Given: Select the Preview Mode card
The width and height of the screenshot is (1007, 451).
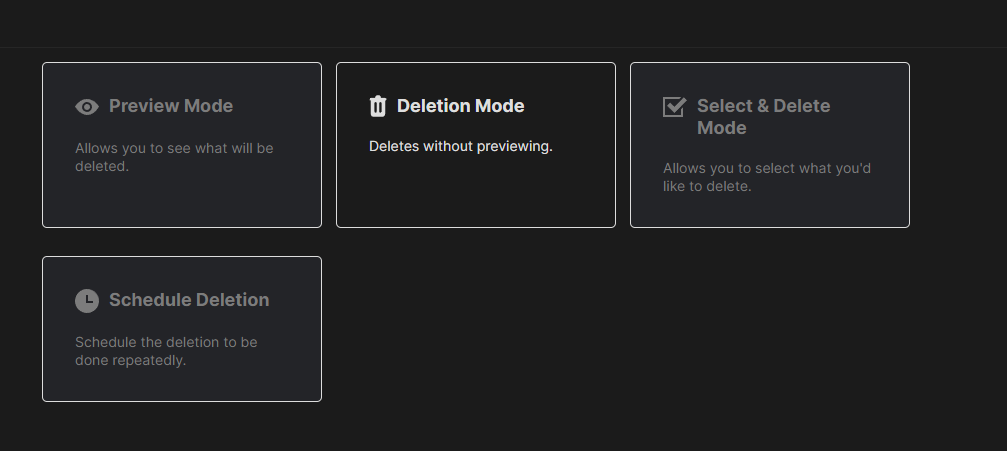Looking at the screenshot, I should (182, 145).
